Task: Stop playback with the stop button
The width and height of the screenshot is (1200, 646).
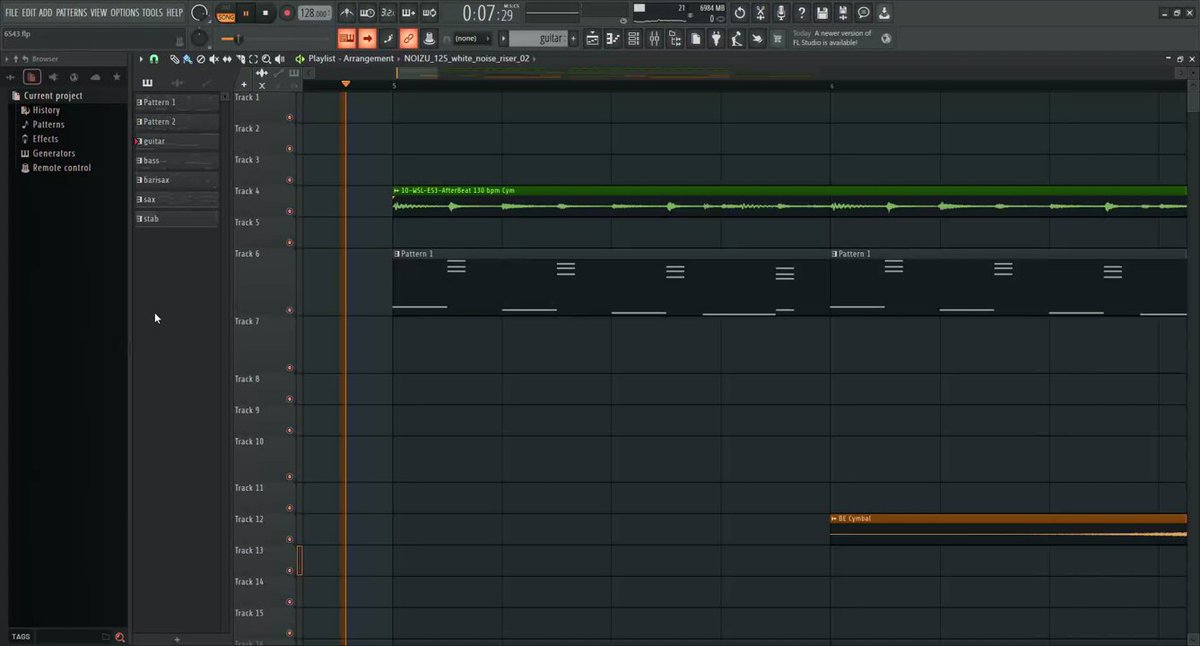Action: click(266, 14)
